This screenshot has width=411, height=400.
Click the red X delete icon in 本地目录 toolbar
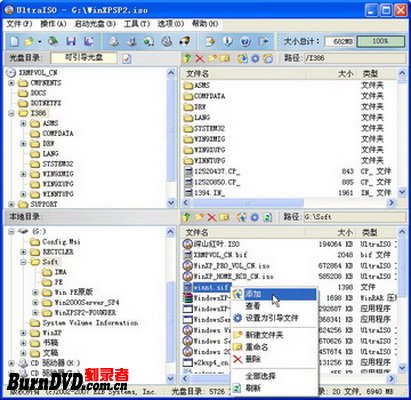coord(212,217)
